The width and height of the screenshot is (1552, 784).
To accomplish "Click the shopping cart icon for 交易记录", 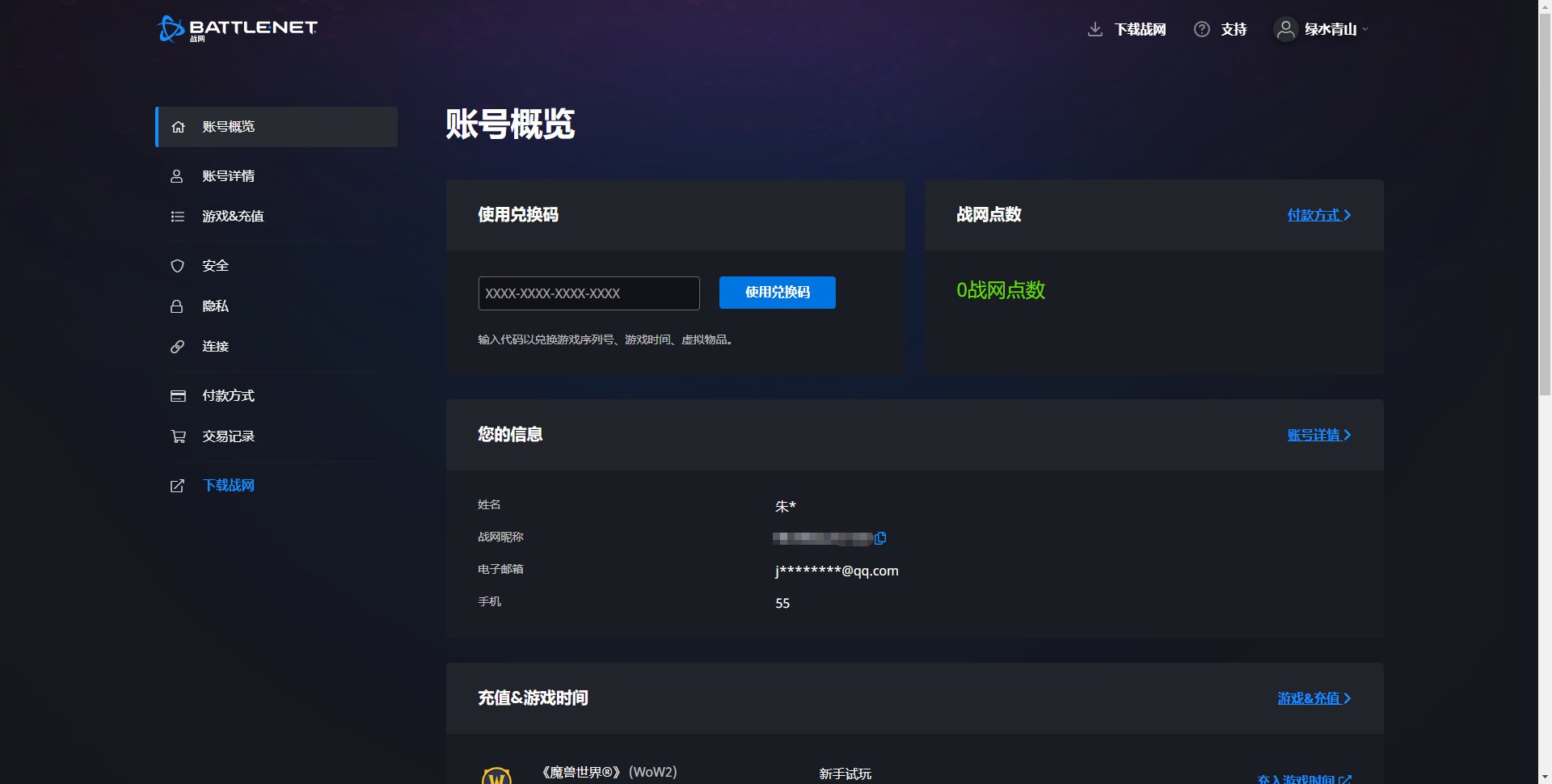I will [x=178, y=436].
